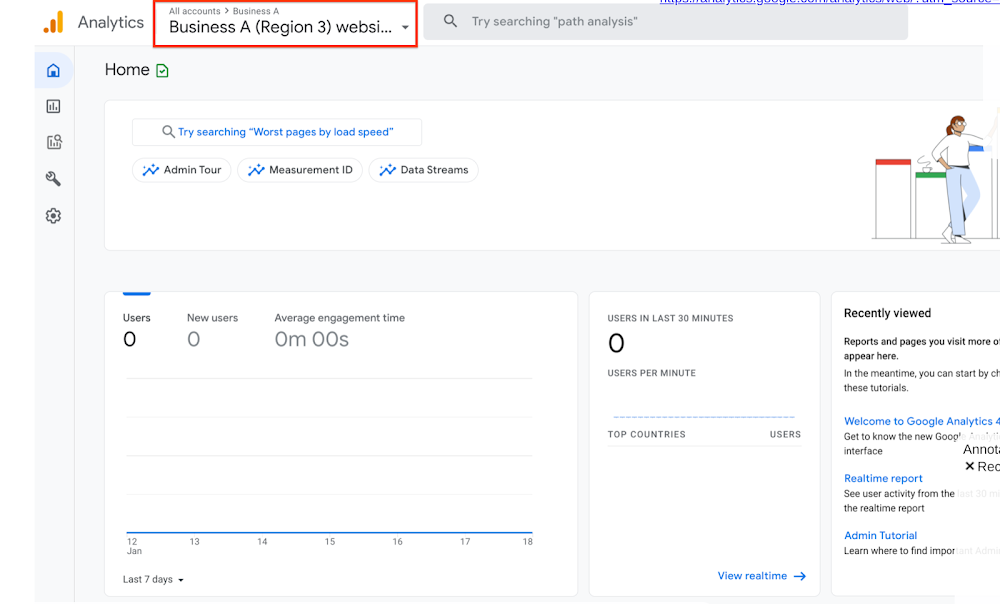Open the configuration wrench tool in sidebar
Image resolution: width=1000 pixels, height=604 pixels.
coord(53,179)
